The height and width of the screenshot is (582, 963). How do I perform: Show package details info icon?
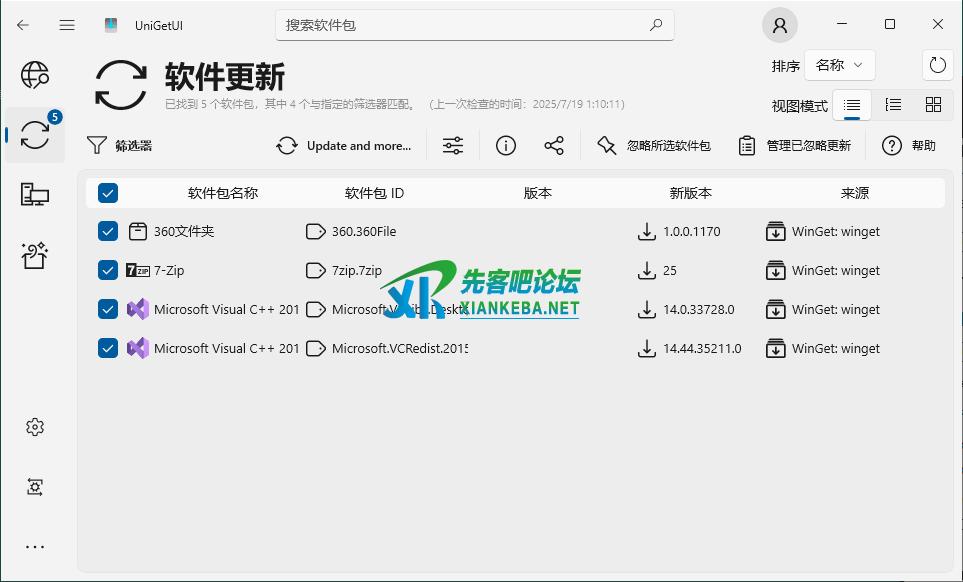point(506,146)
